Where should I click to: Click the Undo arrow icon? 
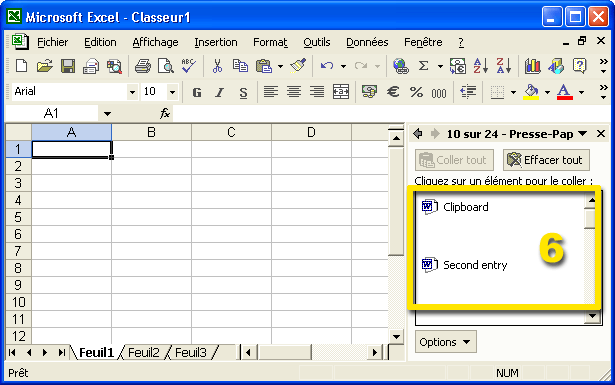[x=327, y=66]
